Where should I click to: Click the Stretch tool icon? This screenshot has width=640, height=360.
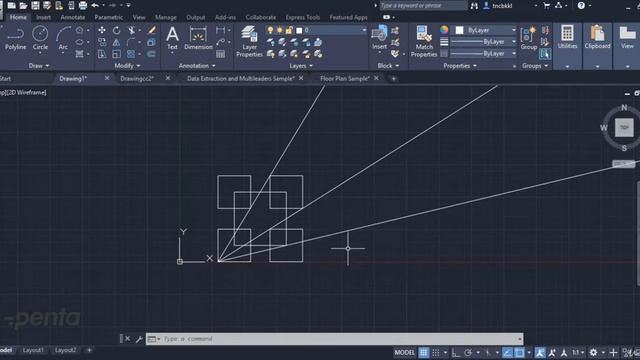coord(102,54)
